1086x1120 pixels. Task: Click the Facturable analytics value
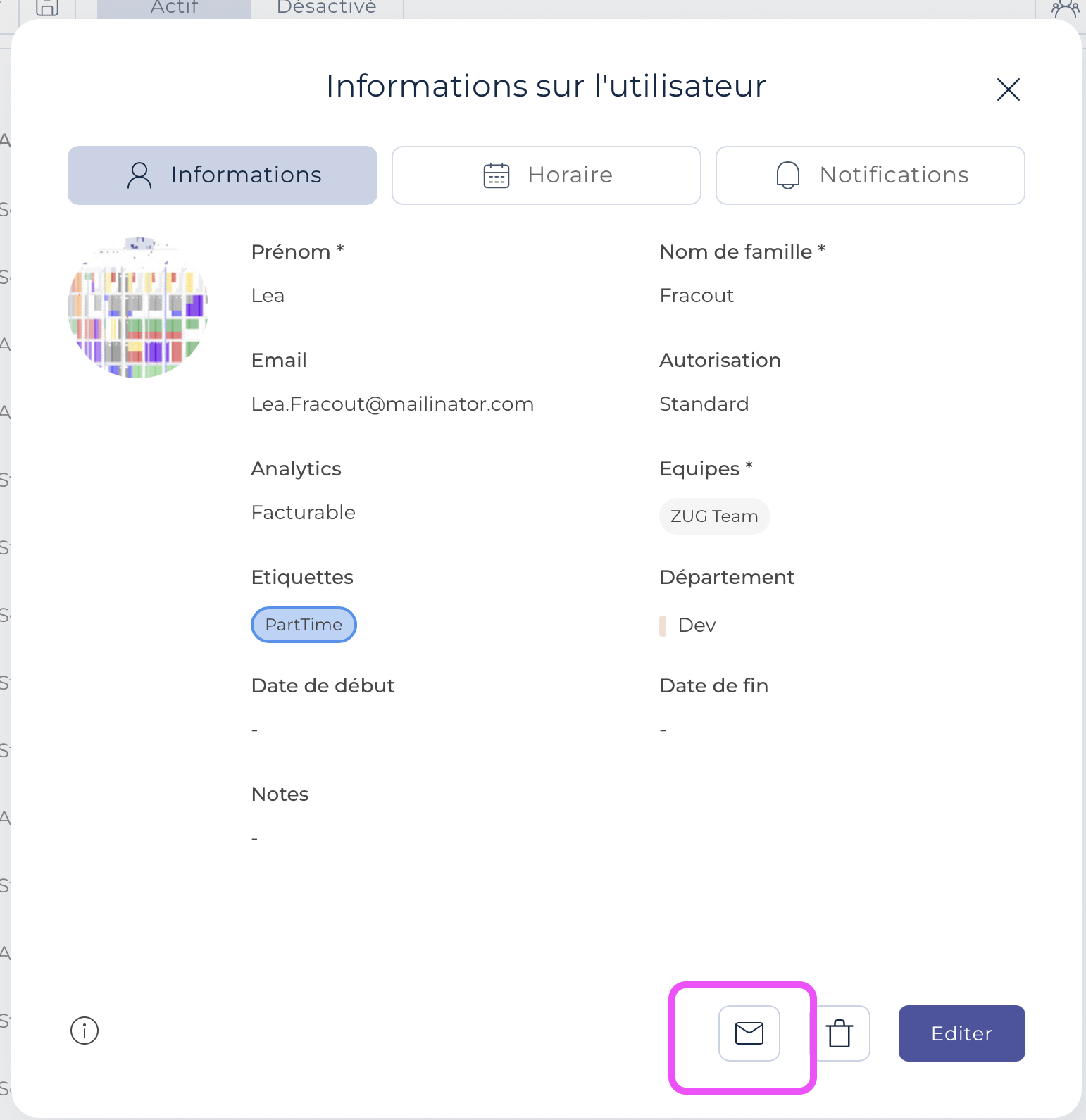(303, 513)
